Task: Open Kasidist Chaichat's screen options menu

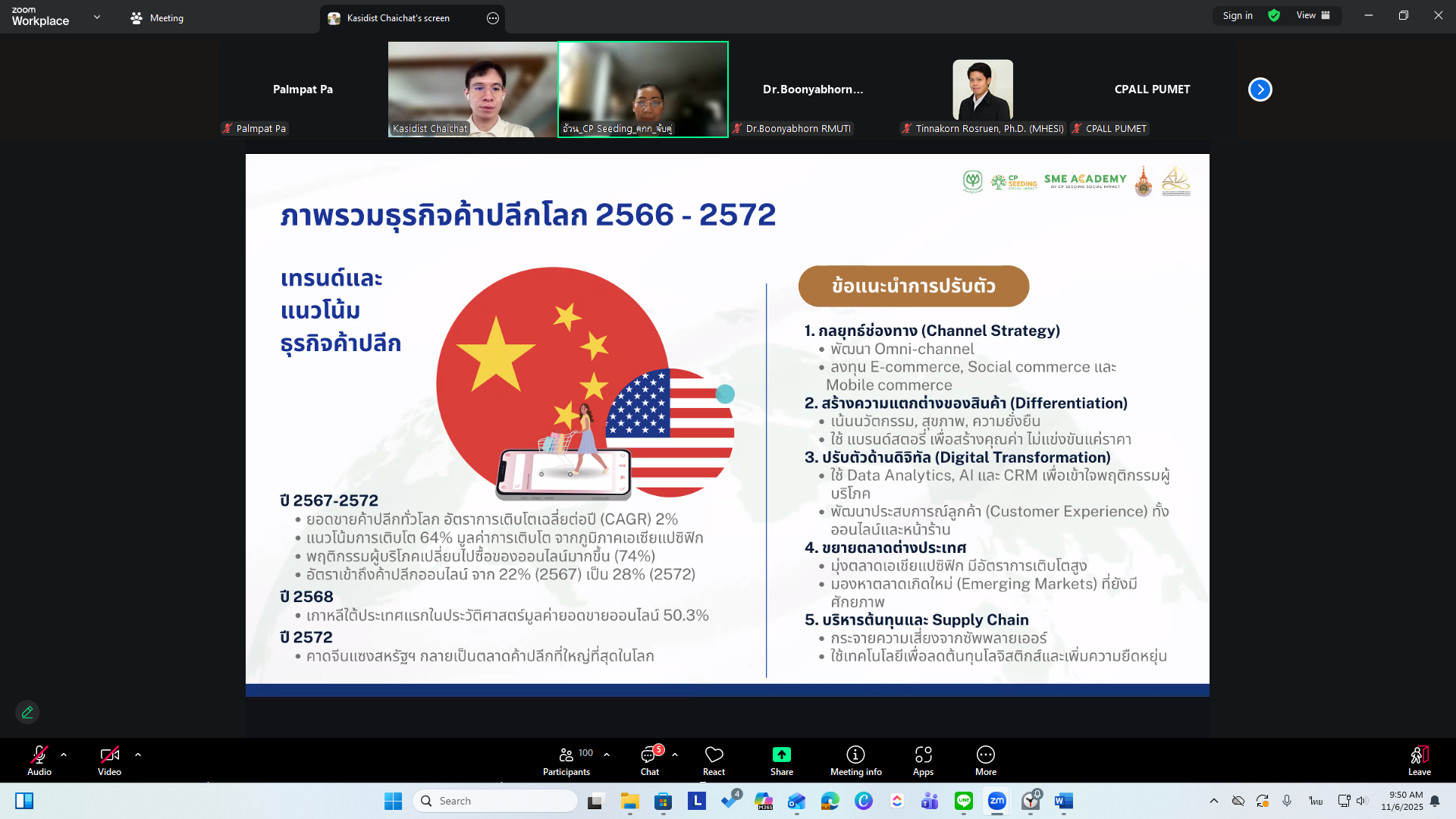Action: pyautogui.click(x=493, y=18)
